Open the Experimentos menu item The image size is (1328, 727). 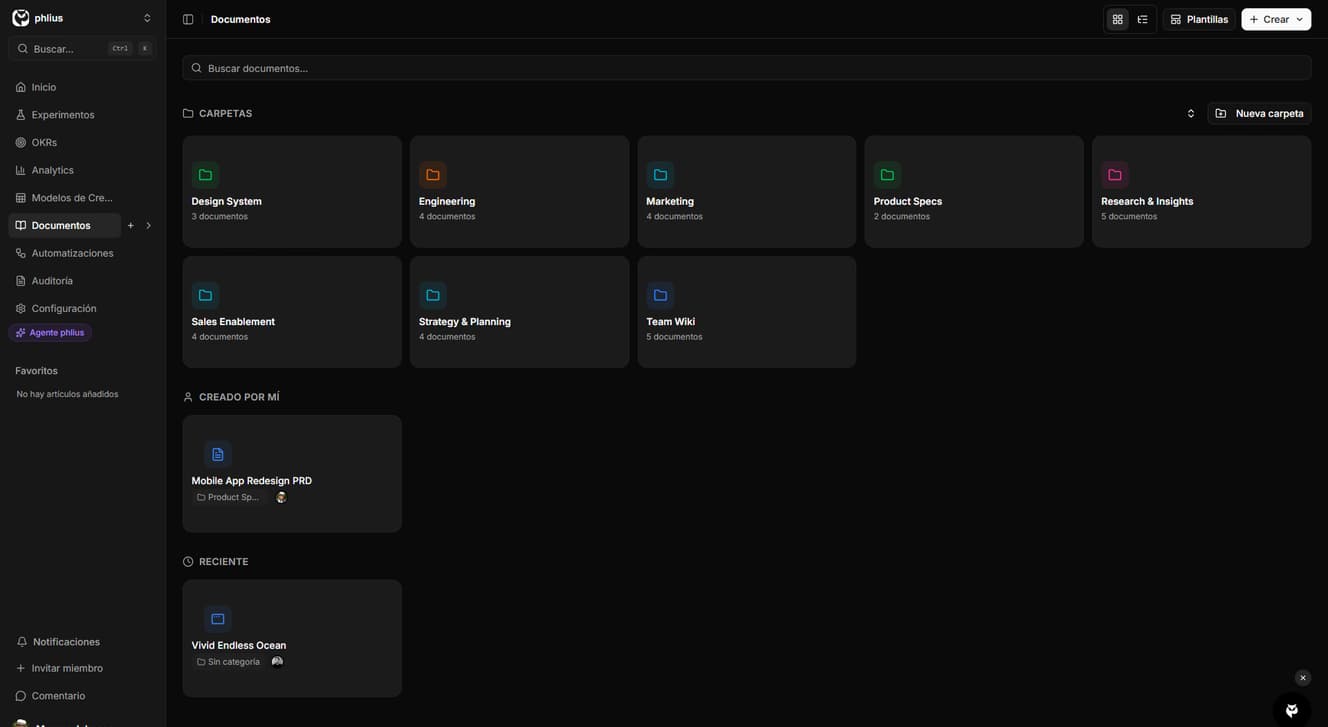62,115
